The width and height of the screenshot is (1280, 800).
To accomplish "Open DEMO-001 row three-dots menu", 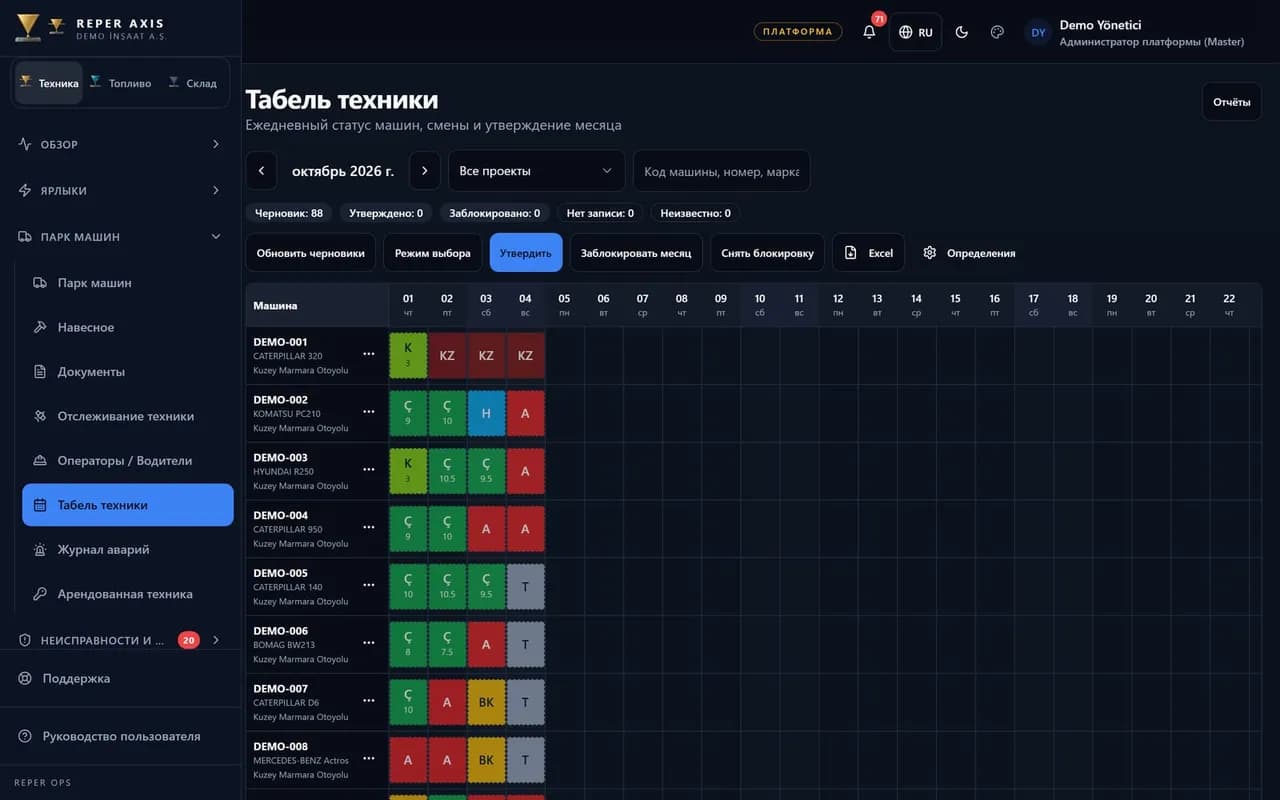I will [x=369, y=355].
